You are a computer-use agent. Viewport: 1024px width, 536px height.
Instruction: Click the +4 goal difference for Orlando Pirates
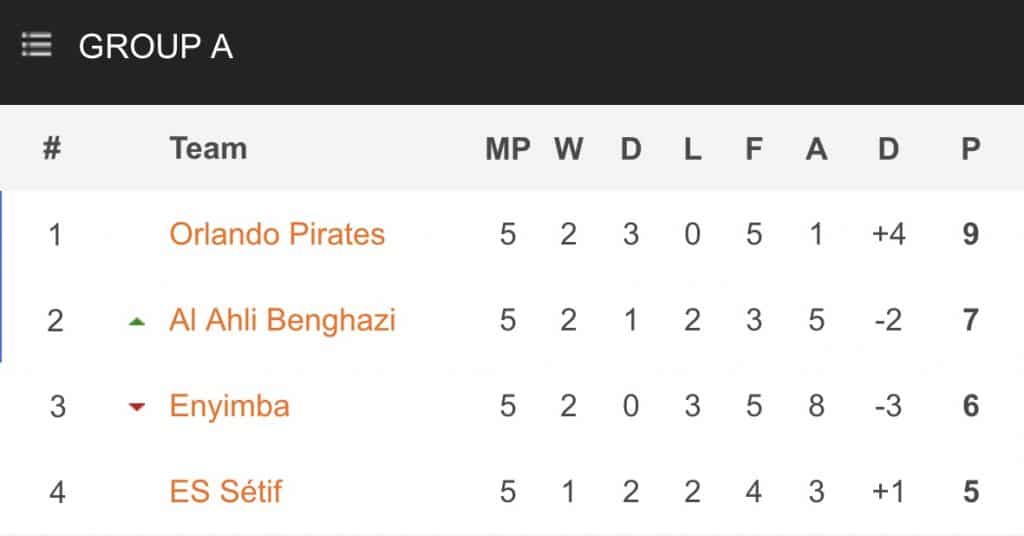click(x=888, y=234)
